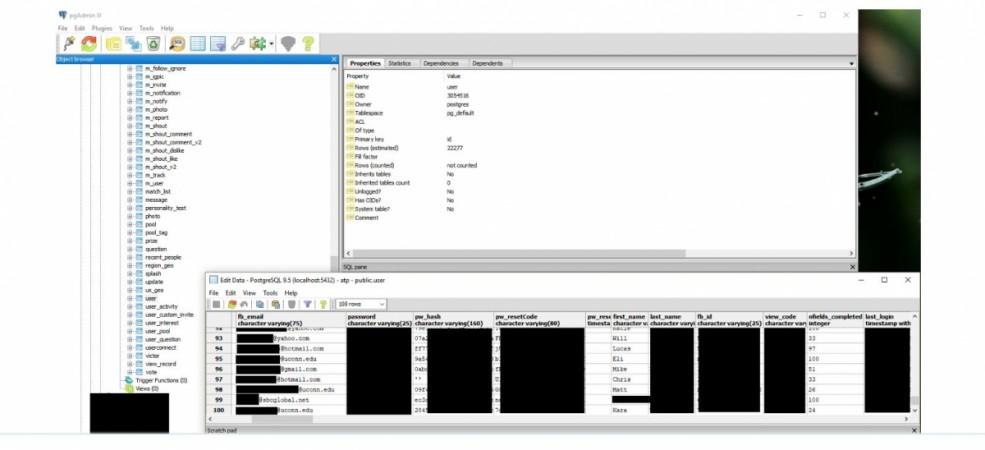Switch to the Dependencies tab
Screen dimensions: 985x450
440,63
